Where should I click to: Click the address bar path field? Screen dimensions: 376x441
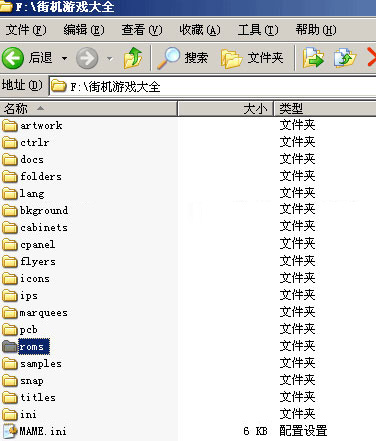coord(213,86)
